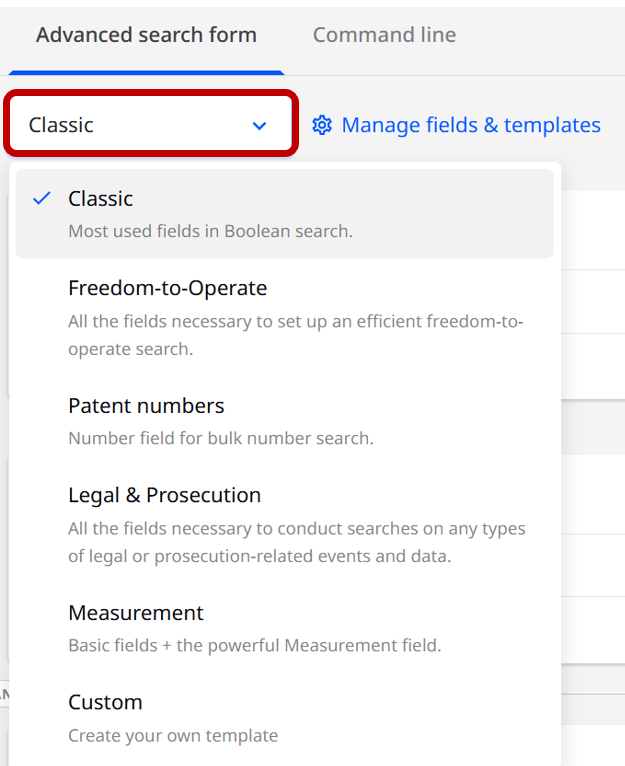This screenshot has width=625, height=766.
Task: Click 'Number field for bulk number search' text
Action: (x=220, y=438)
